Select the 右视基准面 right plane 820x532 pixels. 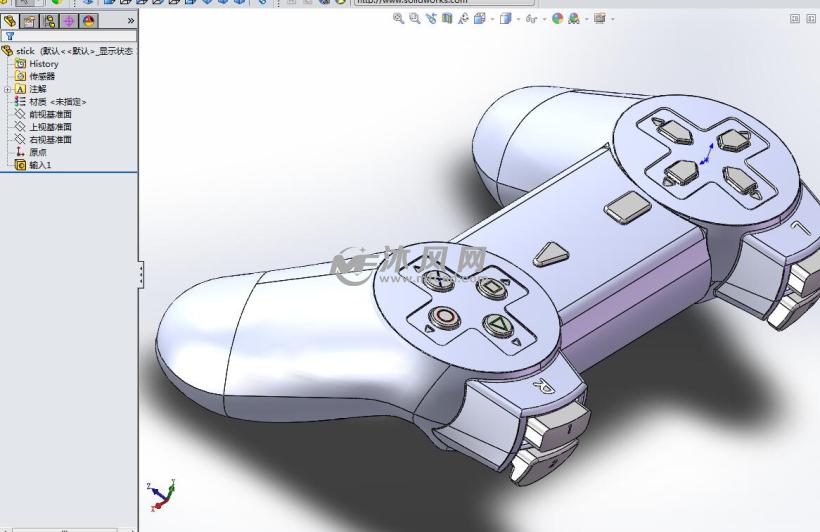pyautogui.click(x=43, y=139)
